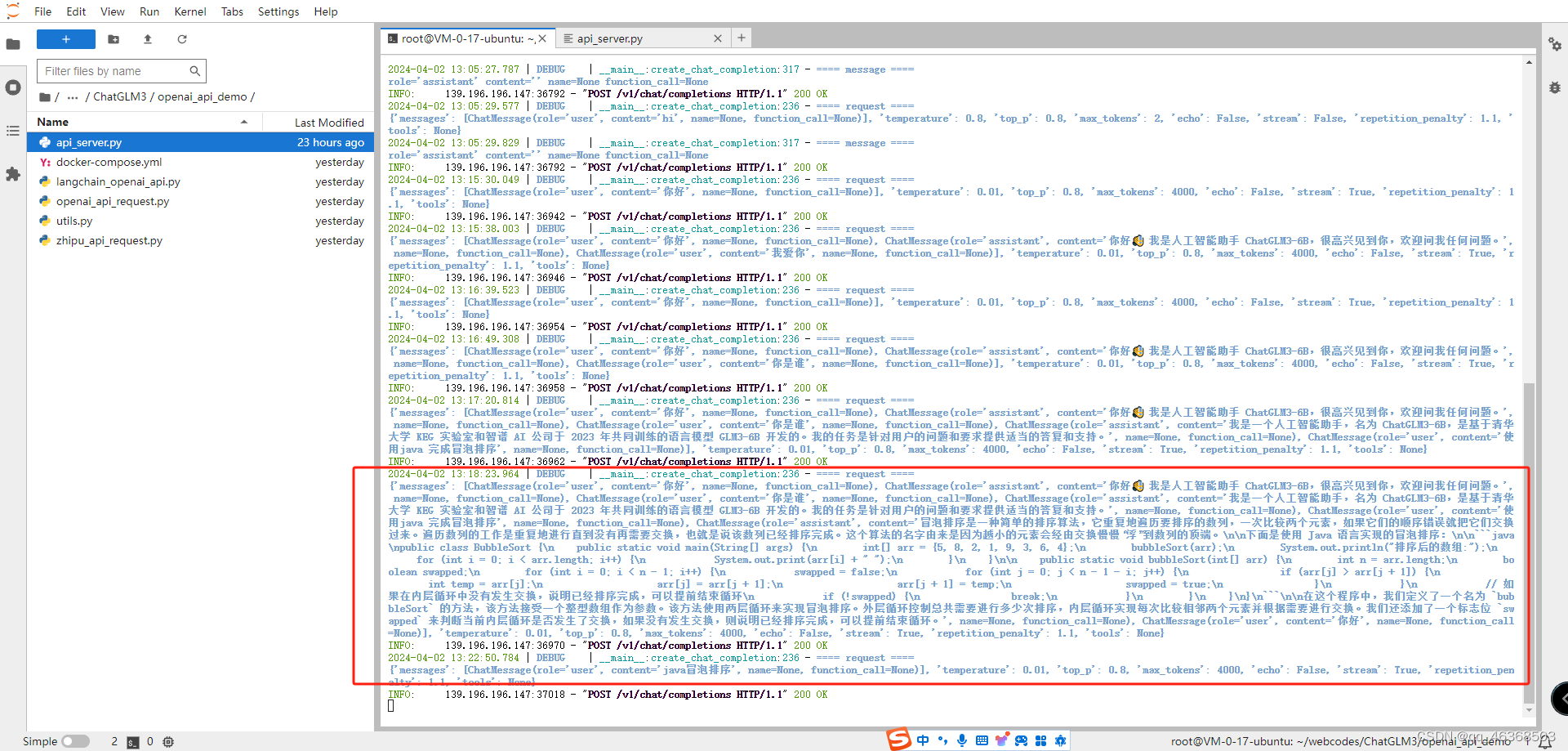Open the Table of Contents panel
Image resolution: width=1568 pixels, height=751 pixels.
pos(13,131)
